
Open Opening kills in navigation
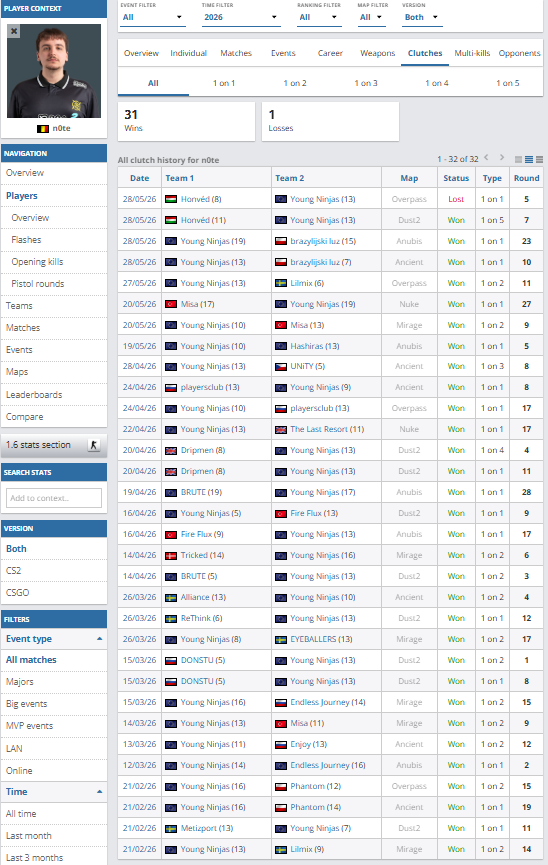(x=54, y=261)
